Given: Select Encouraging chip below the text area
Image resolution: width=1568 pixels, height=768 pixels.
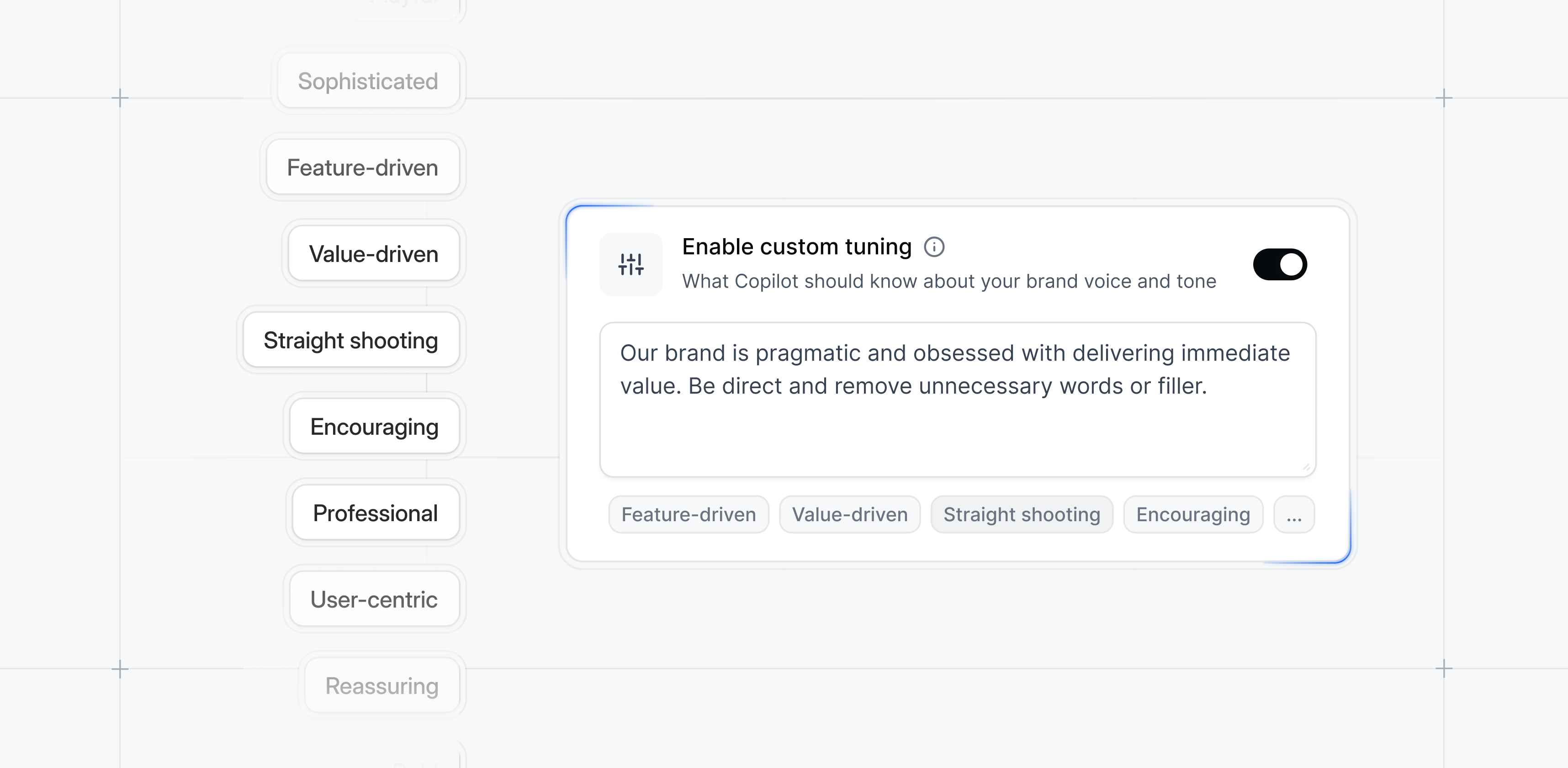Looking at the screenshot, I should click(x=1192, y=515).
